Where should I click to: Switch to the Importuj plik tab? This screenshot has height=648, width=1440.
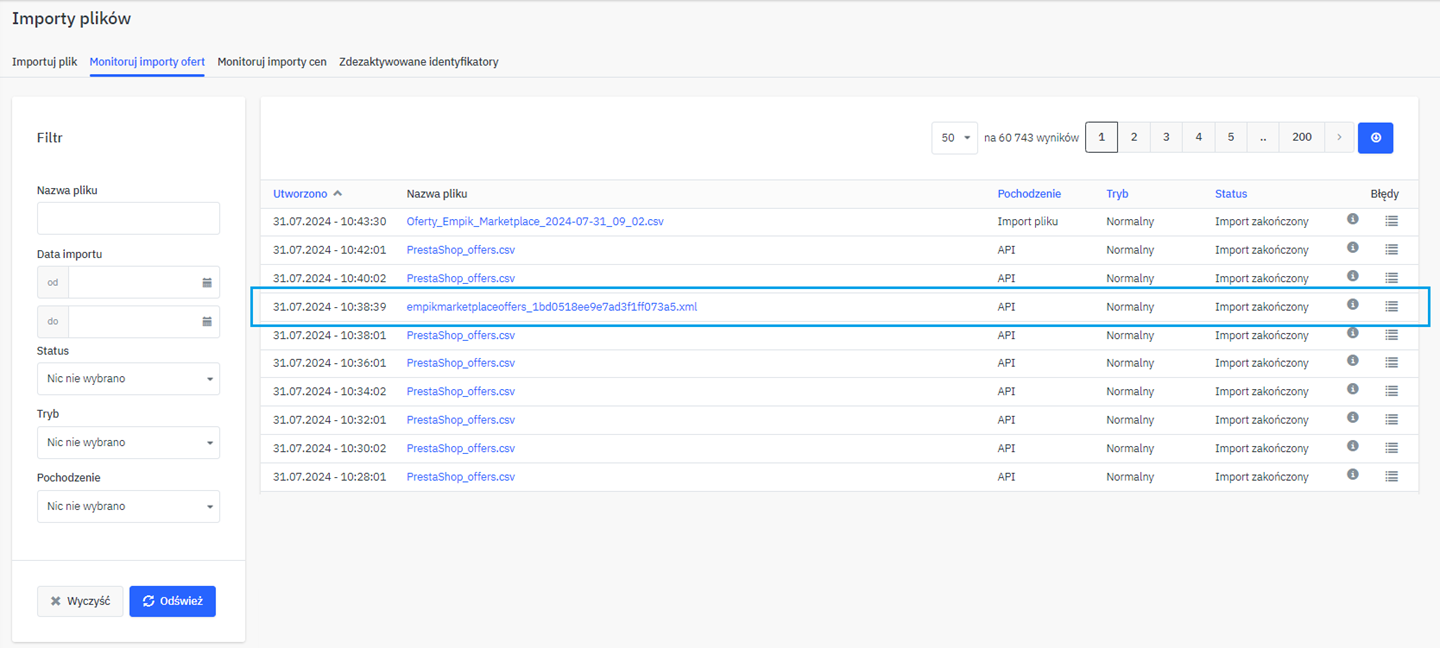(x=44, y=62)
